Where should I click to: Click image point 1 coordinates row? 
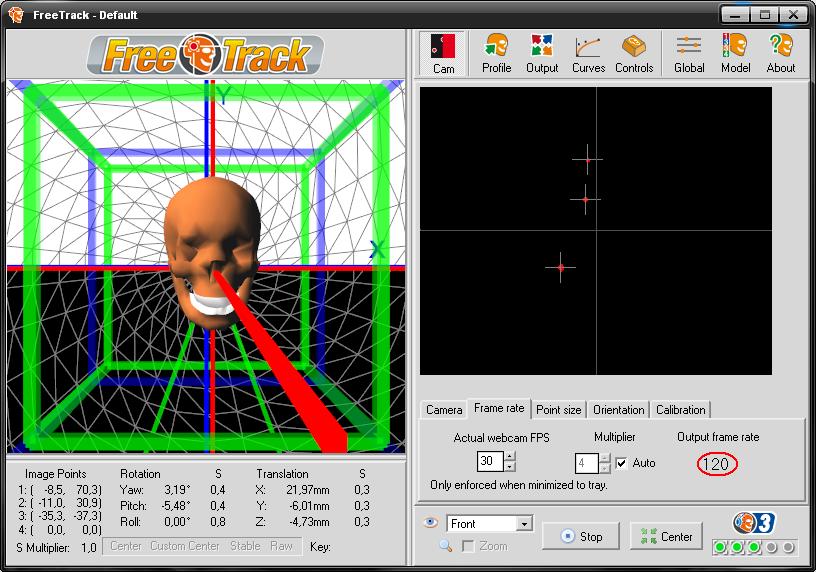click(x=60, y=490)
